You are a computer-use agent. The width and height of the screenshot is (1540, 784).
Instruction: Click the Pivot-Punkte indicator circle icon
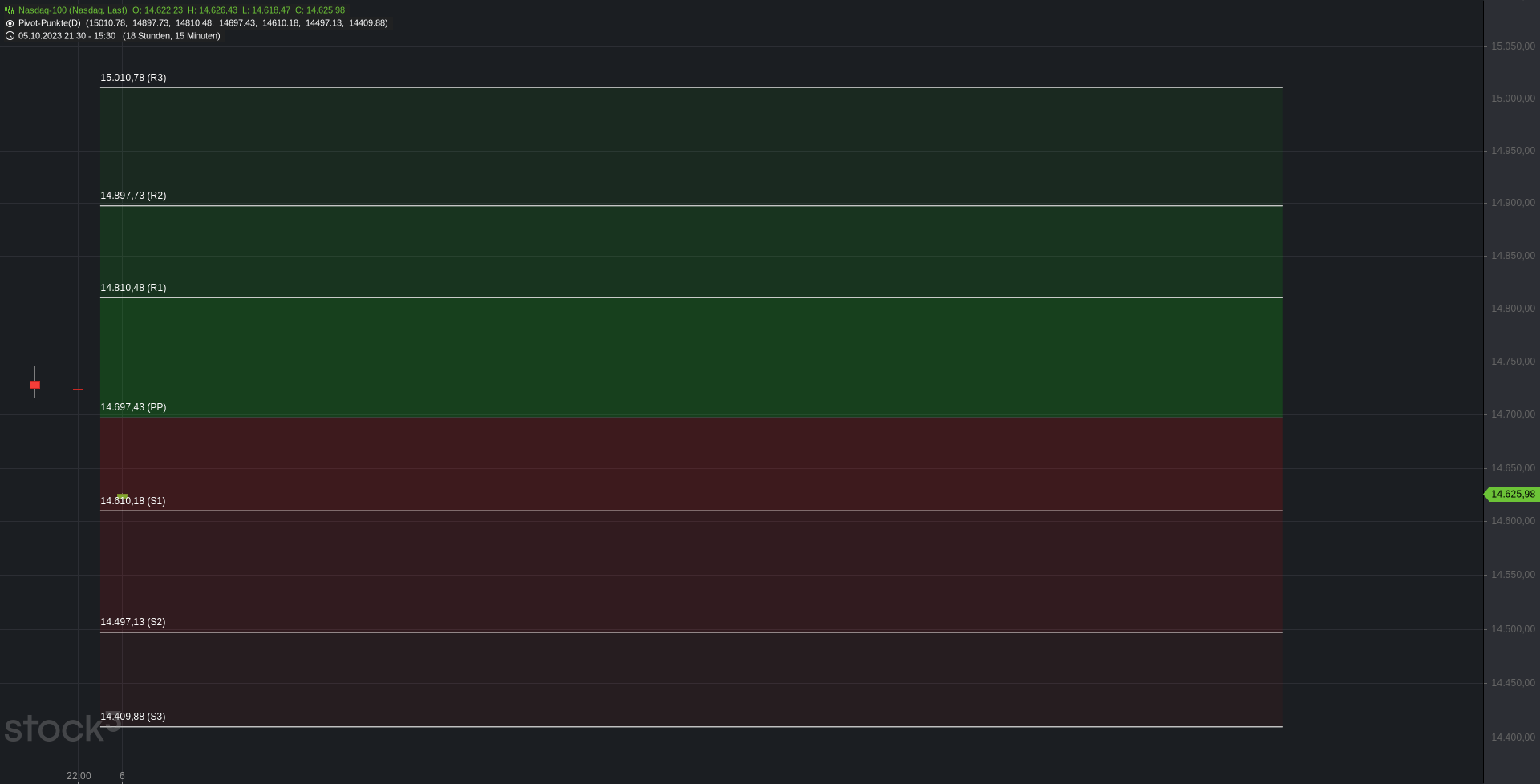tap(10, 23)
